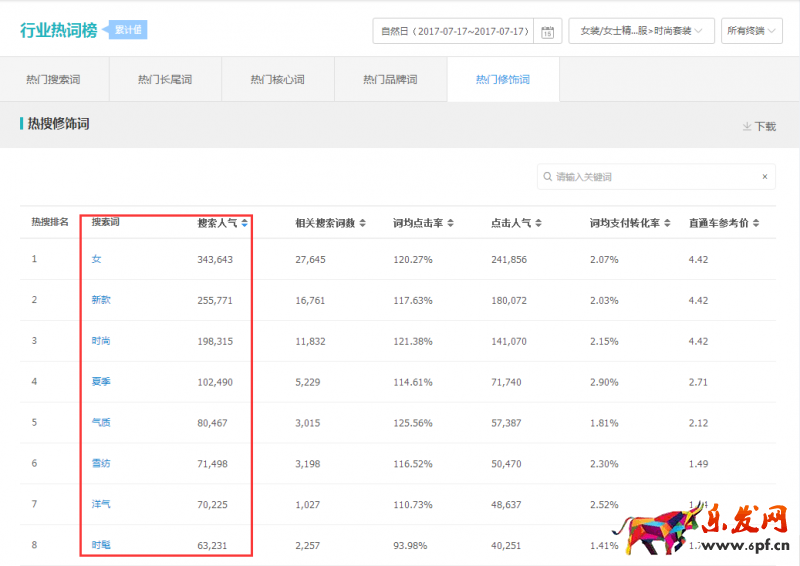Select the value 48,637
Viewport: 800px width, 566px height.
(506, 505)
